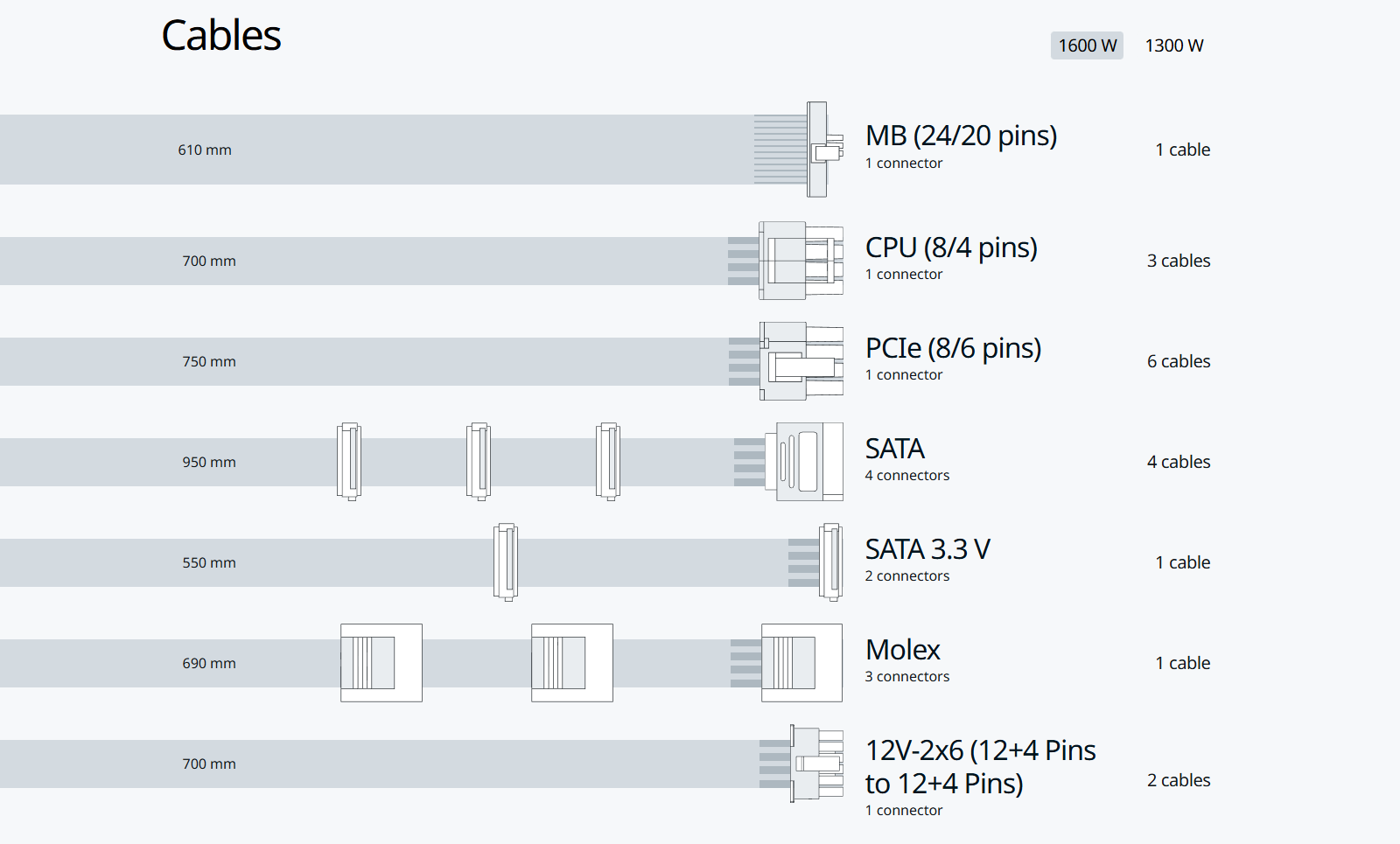Click the rightmost Molex connector icon
This screenshot has height=844, width=1400.
(x=801, y=663)
